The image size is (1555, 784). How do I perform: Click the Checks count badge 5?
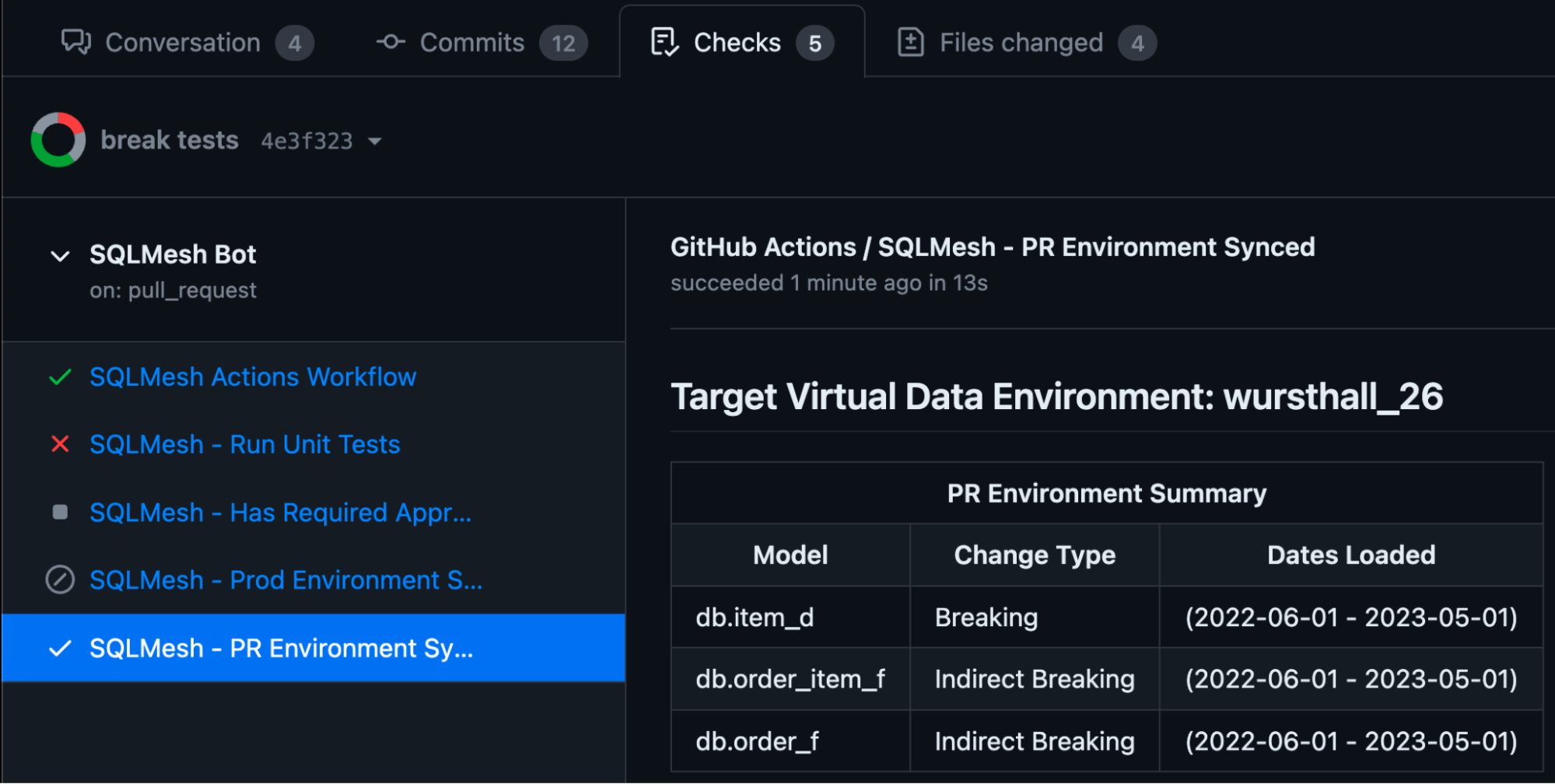point(814,44)
